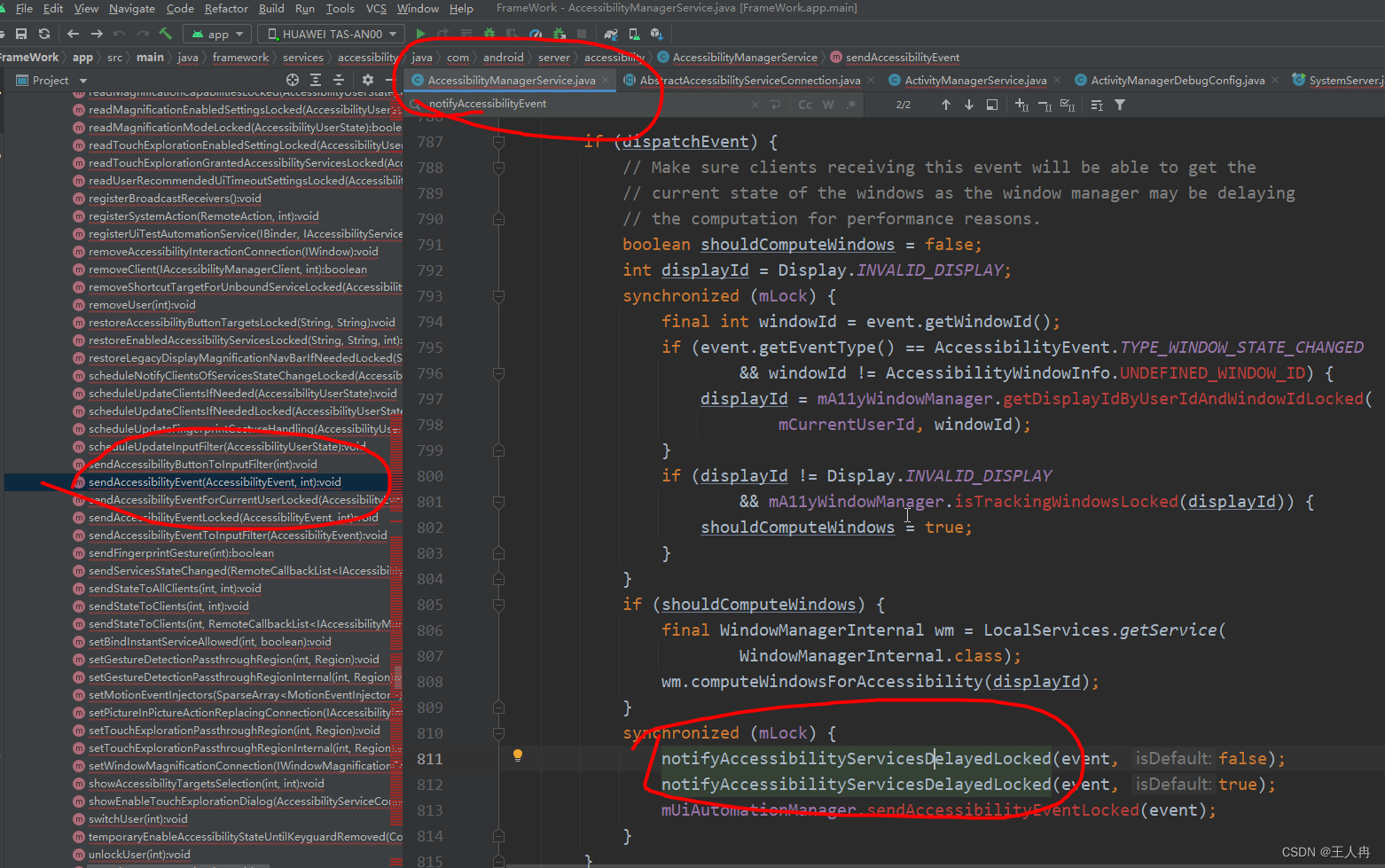Click Select Opened File target icon in Project panel

click(293, 80)
